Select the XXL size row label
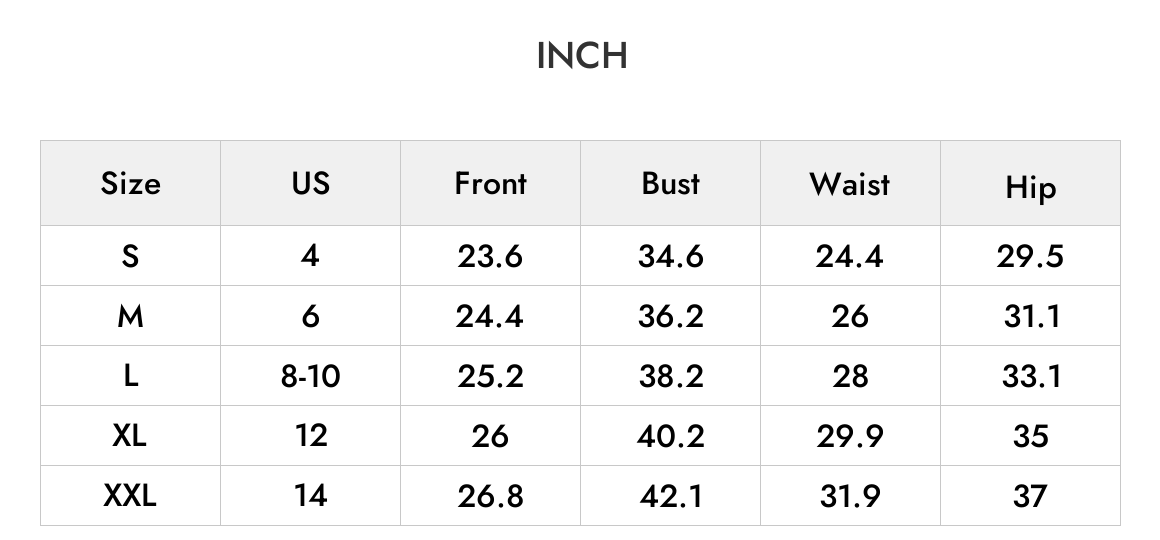Screen dimensions: 1160x540 pos(130,496)
